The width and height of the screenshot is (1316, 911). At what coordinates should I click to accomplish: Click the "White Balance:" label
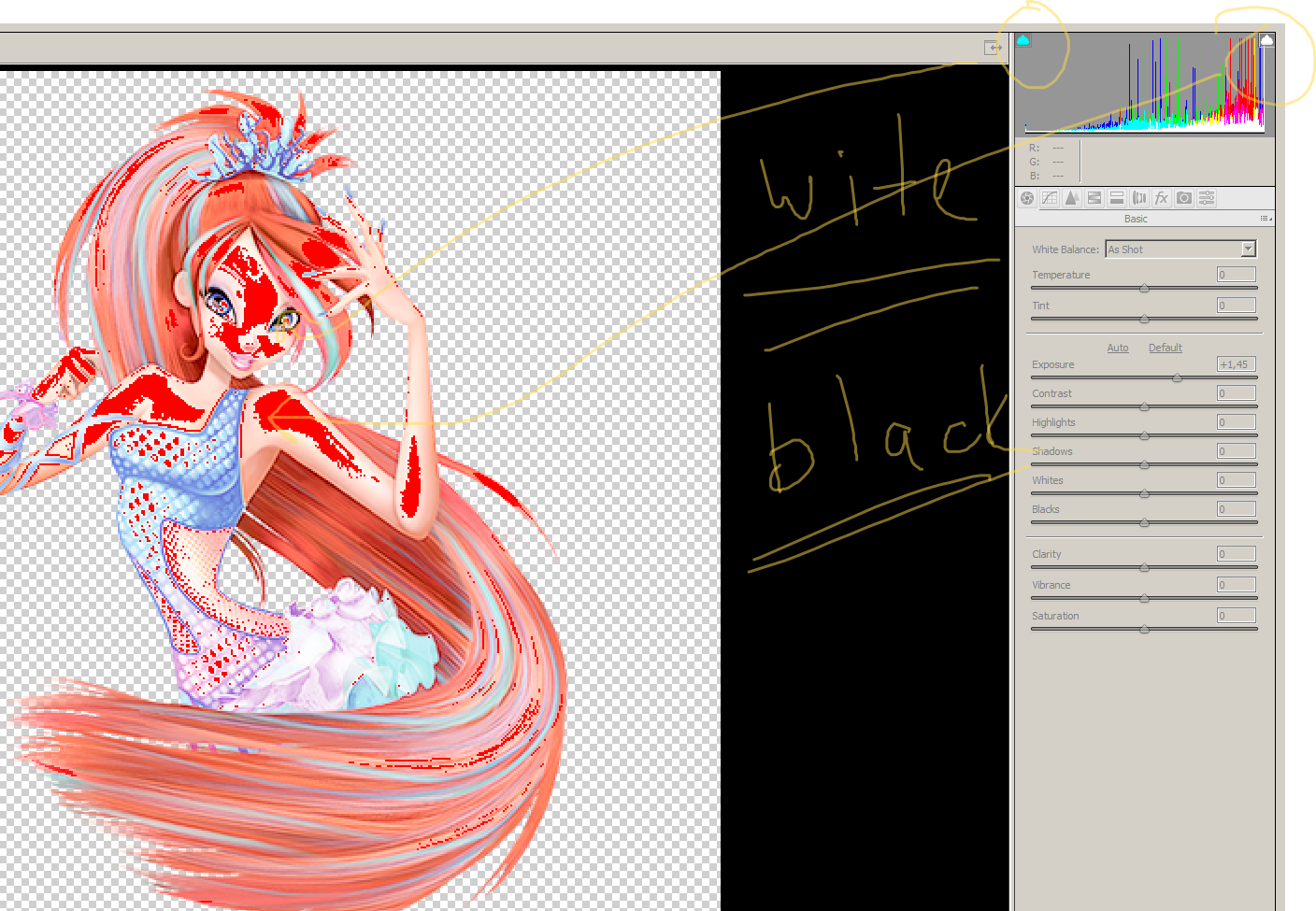[1066, 249]
